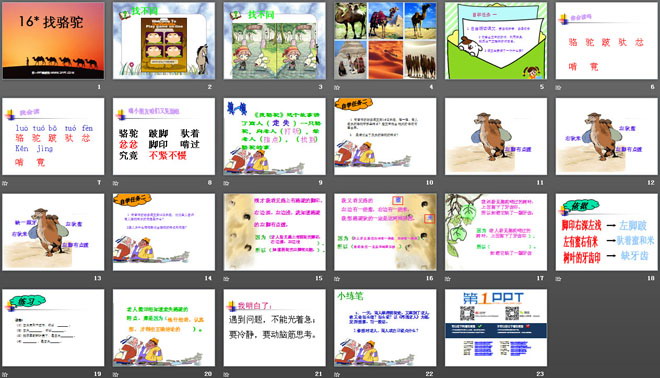Click animation star icon beneath slide 8
This screenshot has height=378, width=660.
(116, 183)
